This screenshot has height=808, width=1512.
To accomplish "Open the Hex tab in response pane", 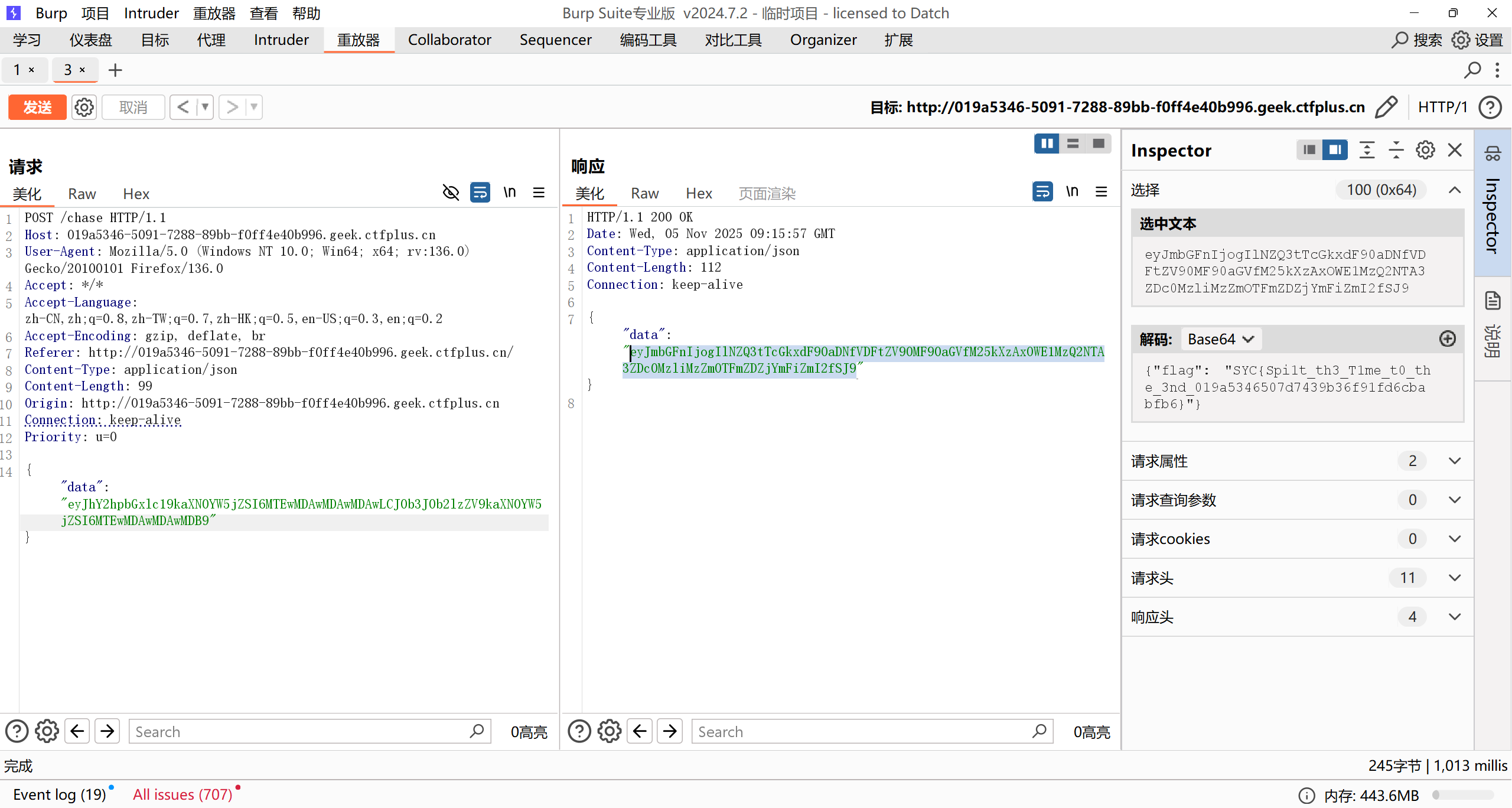I will pyautogui.click(x=699, y=193).
